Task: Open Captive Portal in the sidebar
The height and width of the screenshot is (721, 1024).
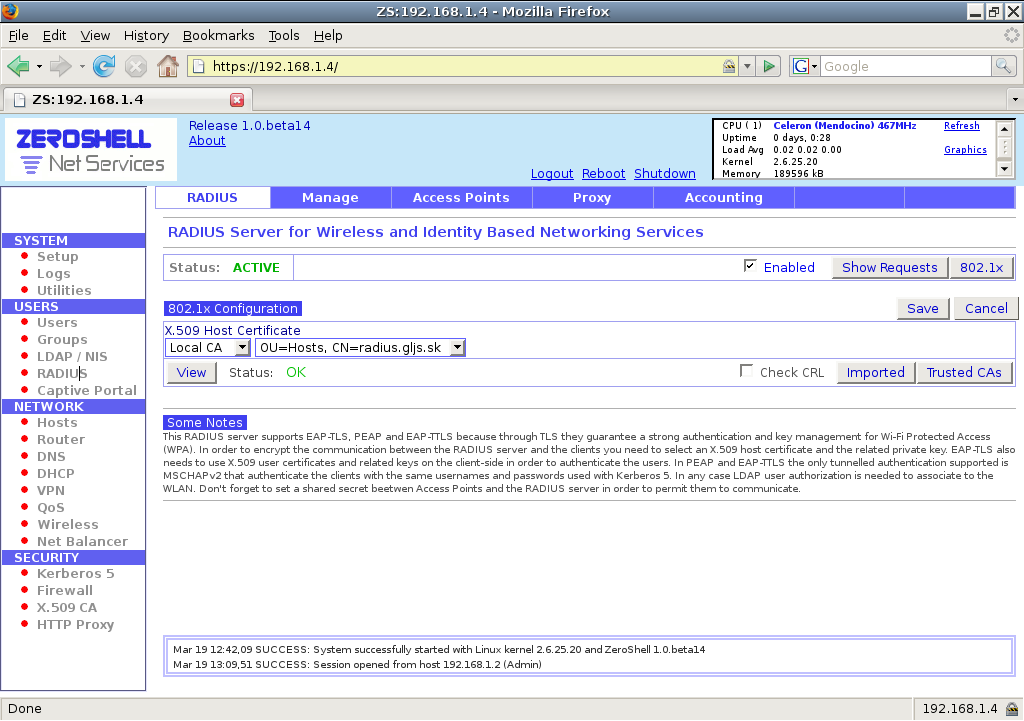Action: tap(87, 391)
